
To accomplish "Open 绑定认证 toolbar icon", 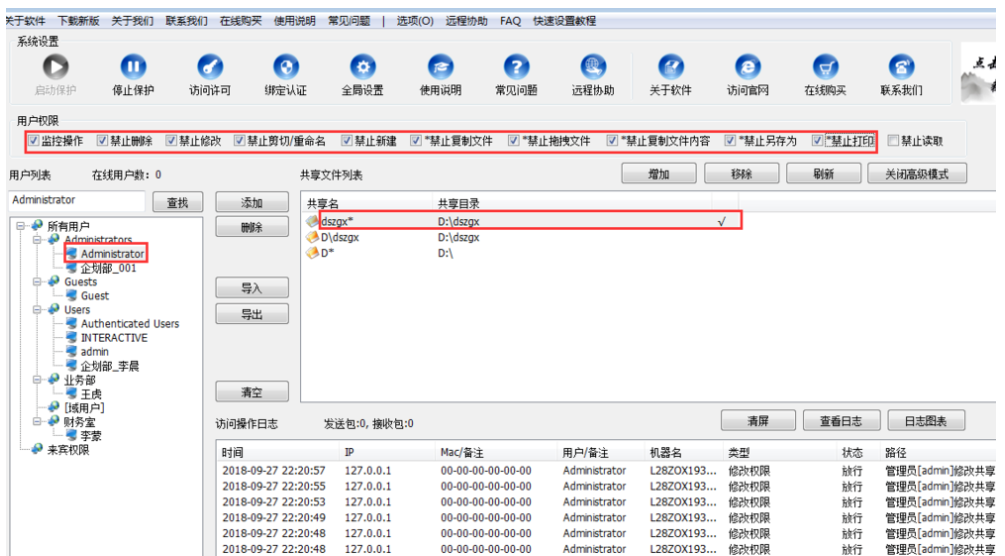I will pyautogui.click(x=286, y=67).
